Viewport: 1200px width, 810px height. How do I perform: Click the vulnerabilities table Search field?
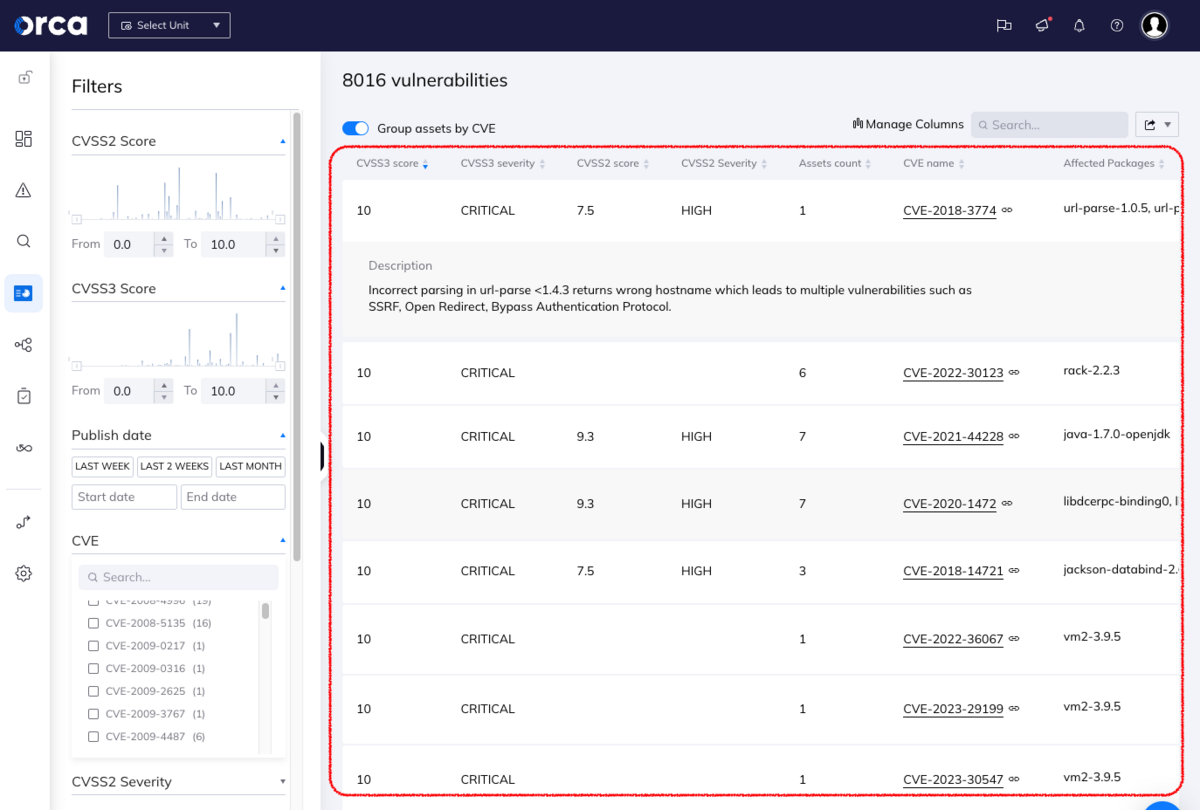1049,125
